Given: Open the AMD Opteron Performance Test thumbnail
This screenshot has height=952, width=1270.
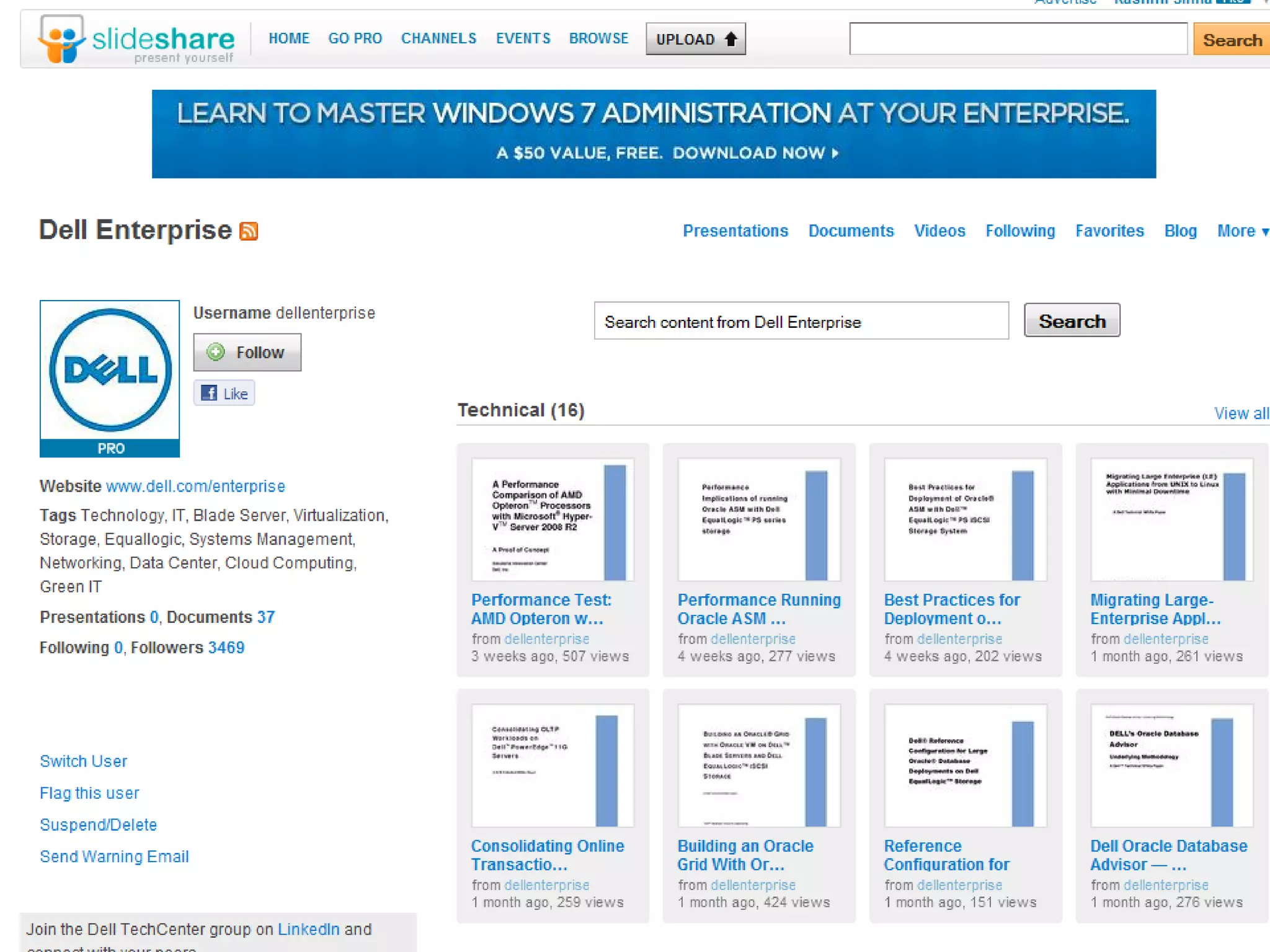Looking at the screenshot, I should 553,519.
